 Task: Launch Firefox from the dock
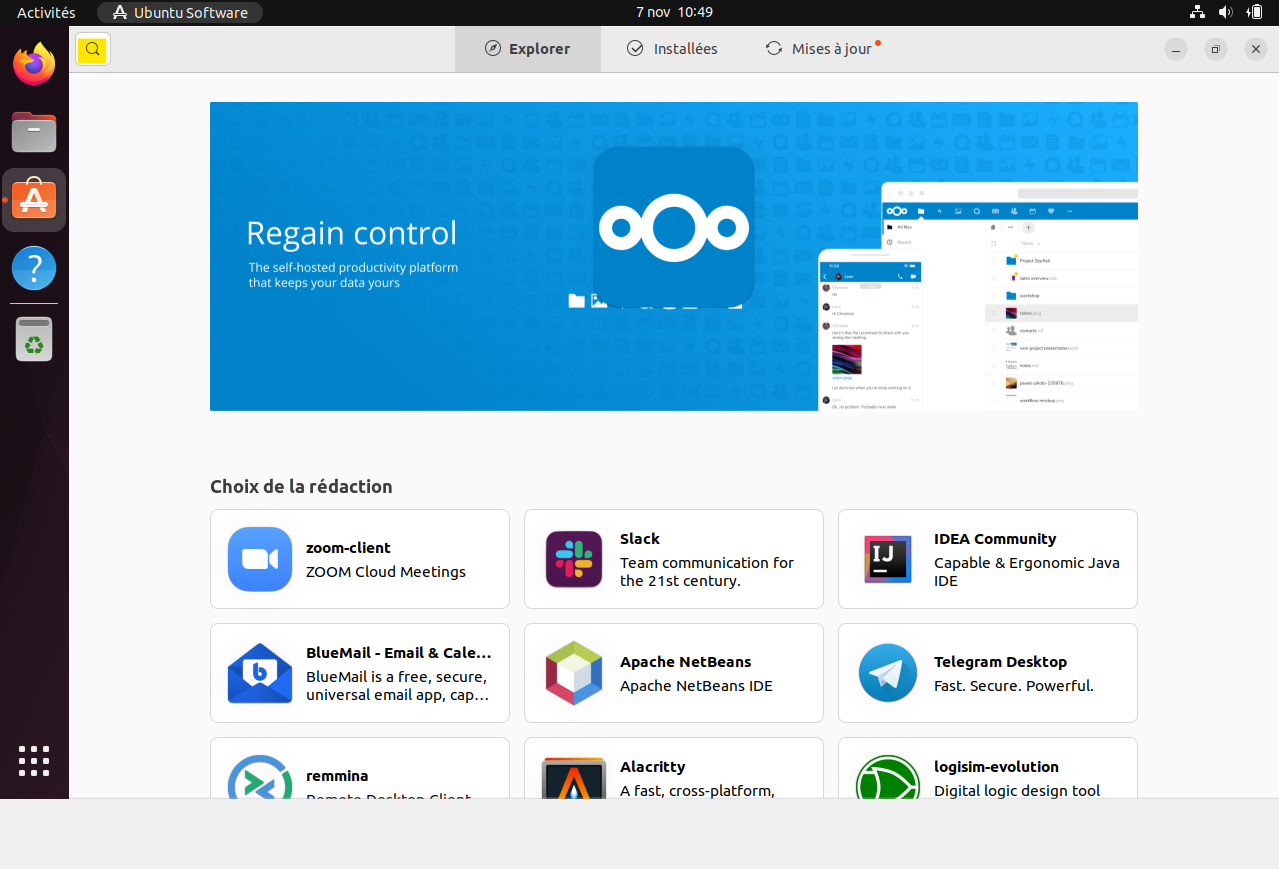tap(34, 65)
